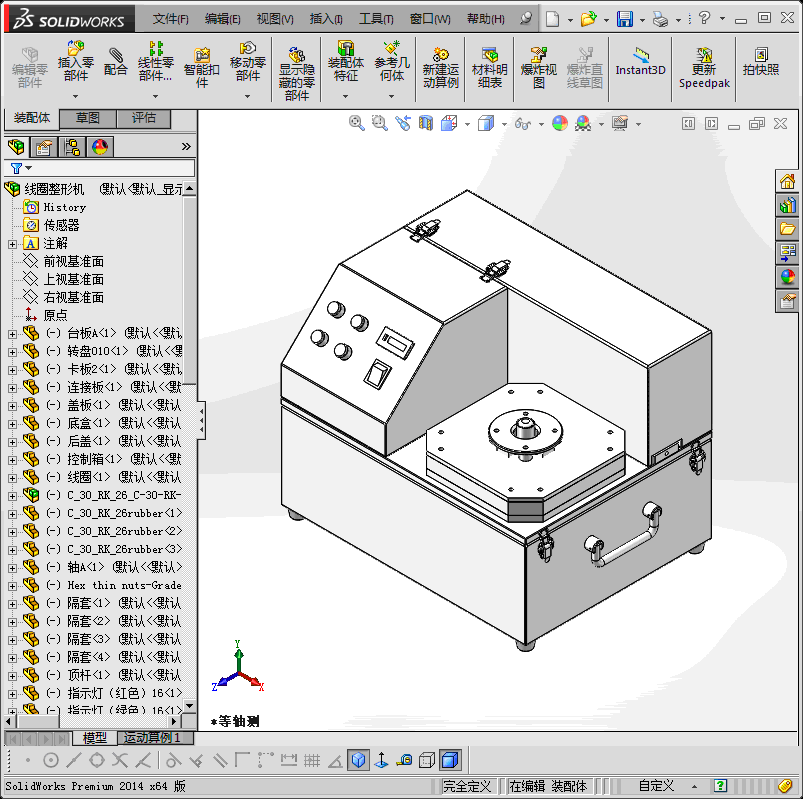This screenshot has height=799, width=803.
Task: Click Zoom to Area icon
Action: tap(379, 123)
